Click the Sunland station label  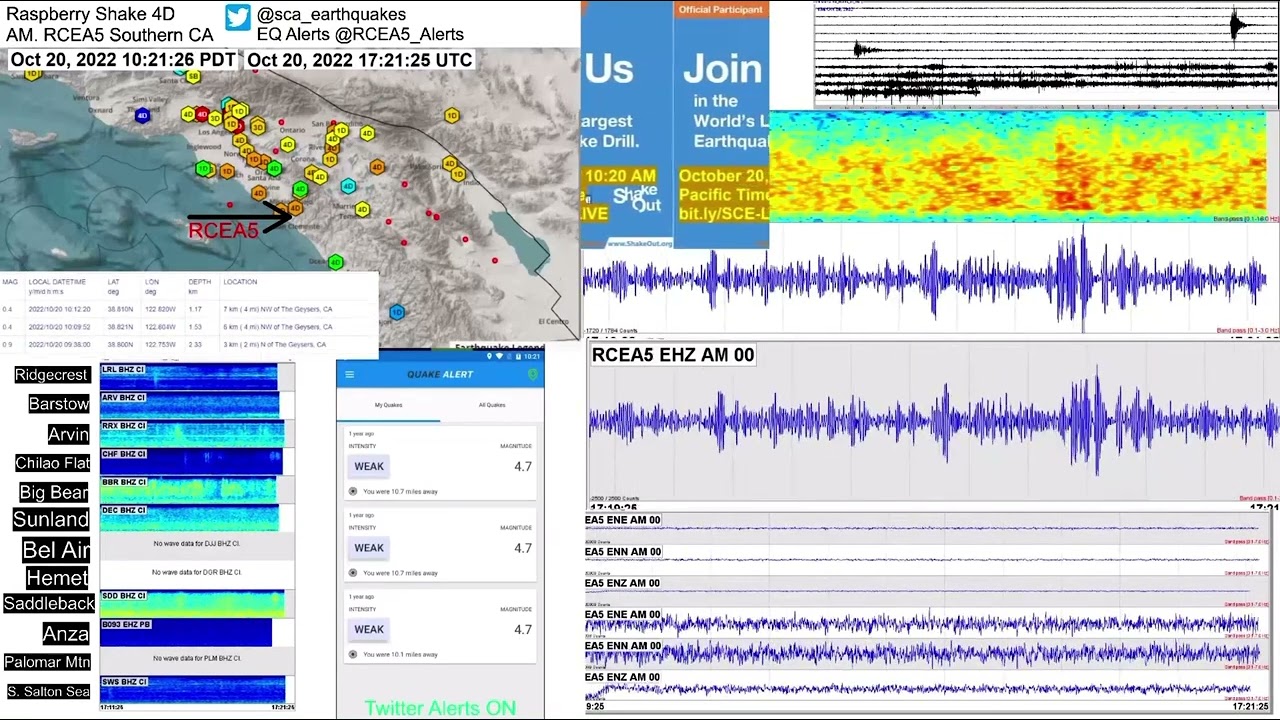(x=51, y=520)
